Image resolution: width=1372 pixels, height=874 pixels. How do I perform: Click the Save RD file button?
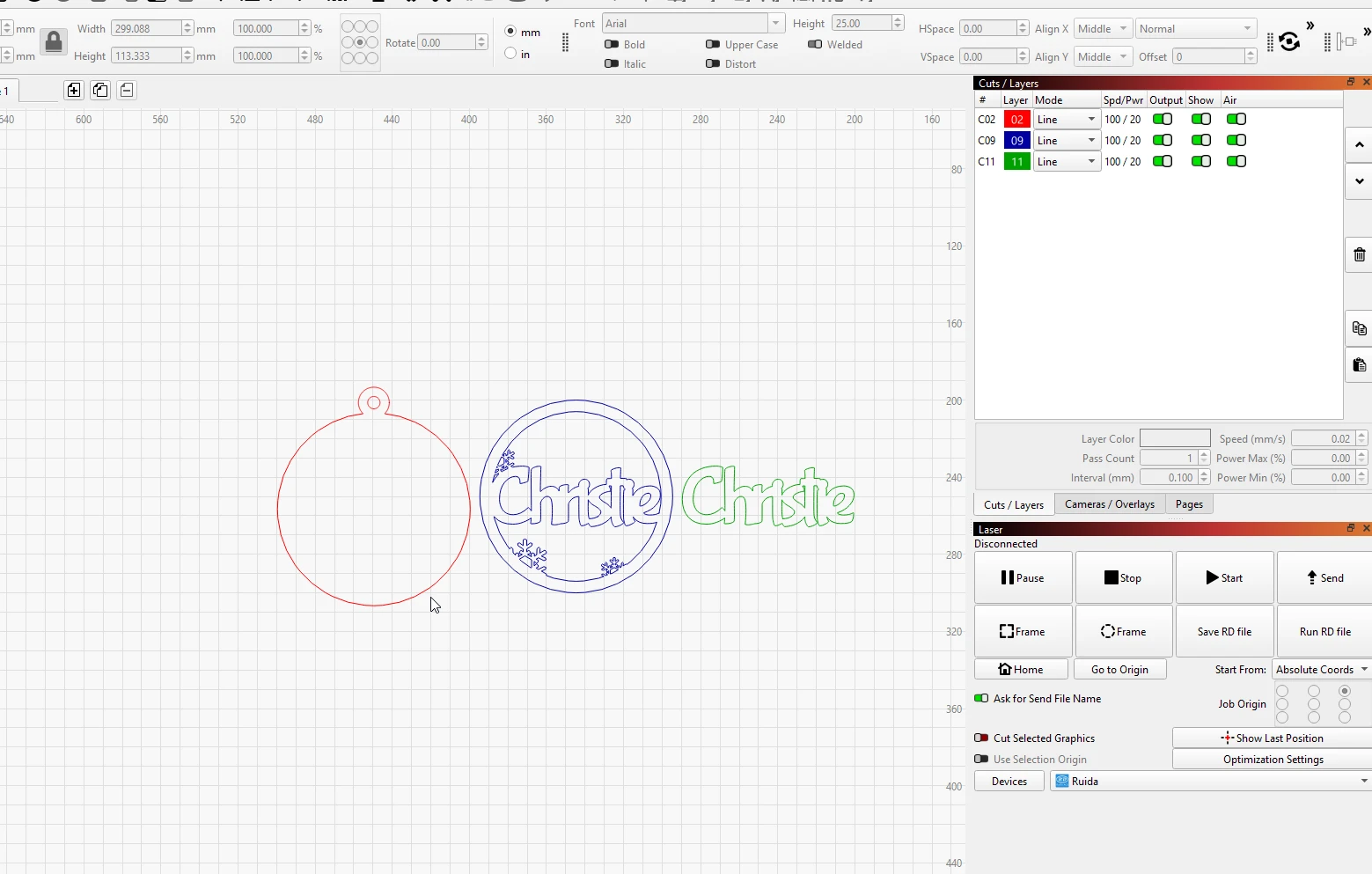point(1224,631)
